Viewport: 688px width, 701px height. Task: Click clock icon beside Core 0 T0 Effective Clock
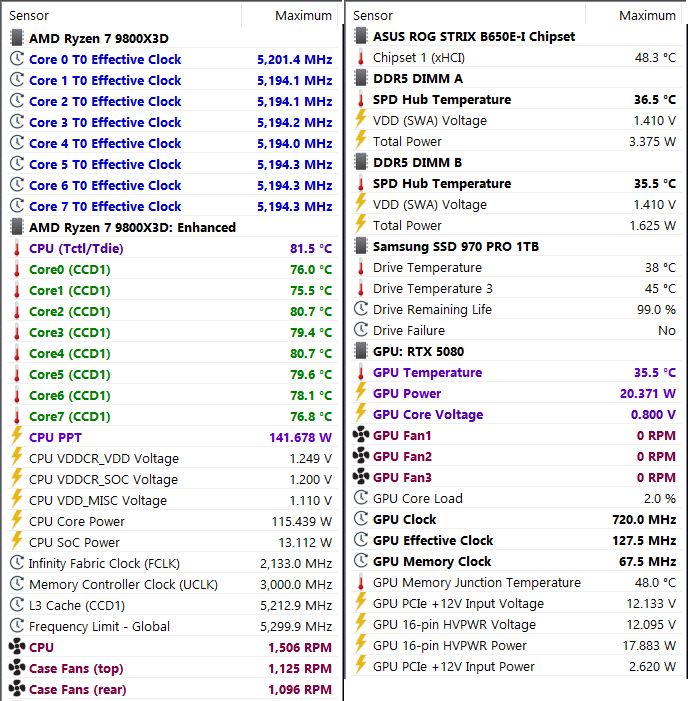pyautogui.click(x=17, y=59)
